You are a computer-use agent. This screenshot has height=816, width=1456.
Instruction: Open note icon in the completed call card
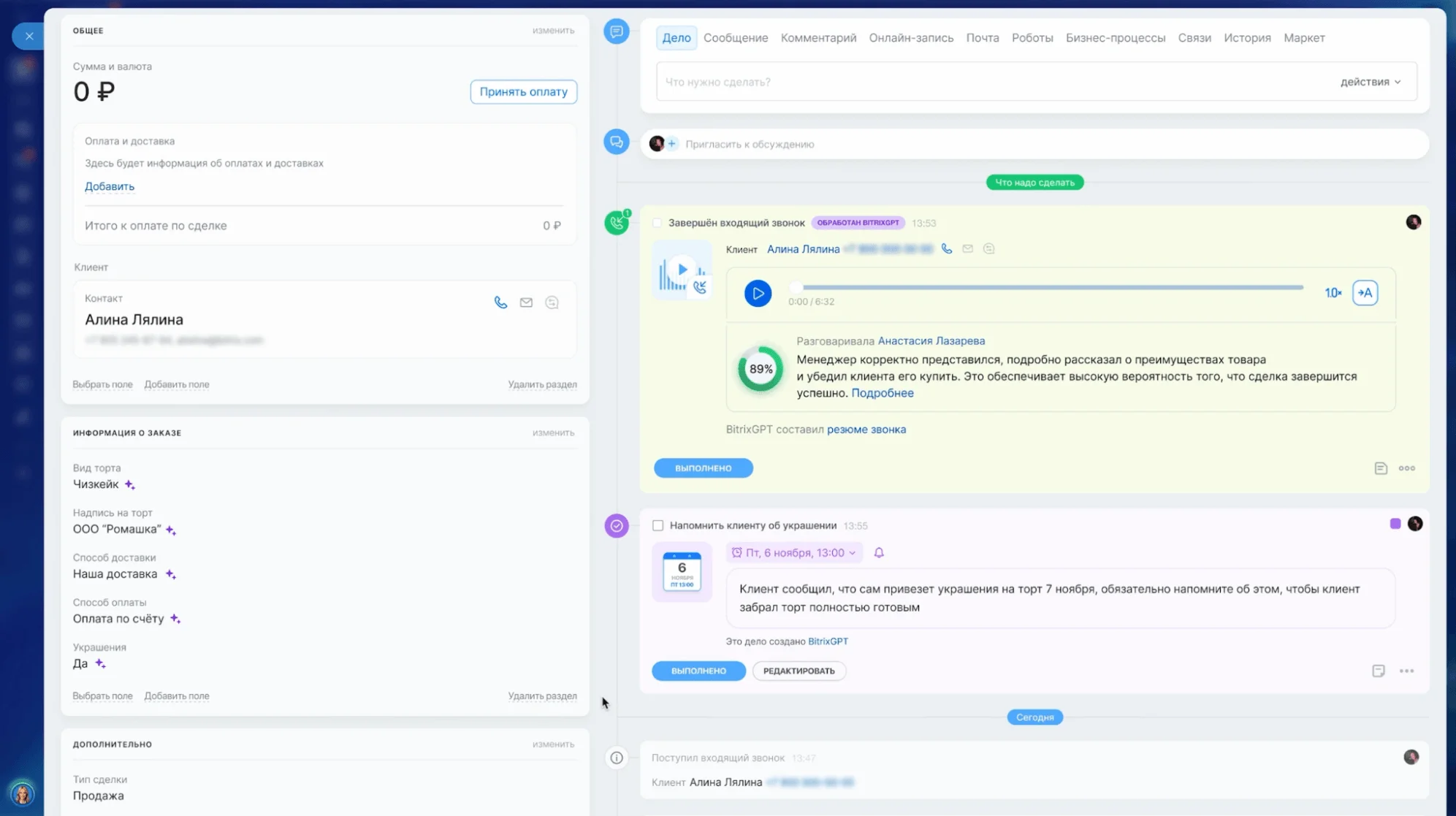pyautogui.click(x=1380, y=468)
